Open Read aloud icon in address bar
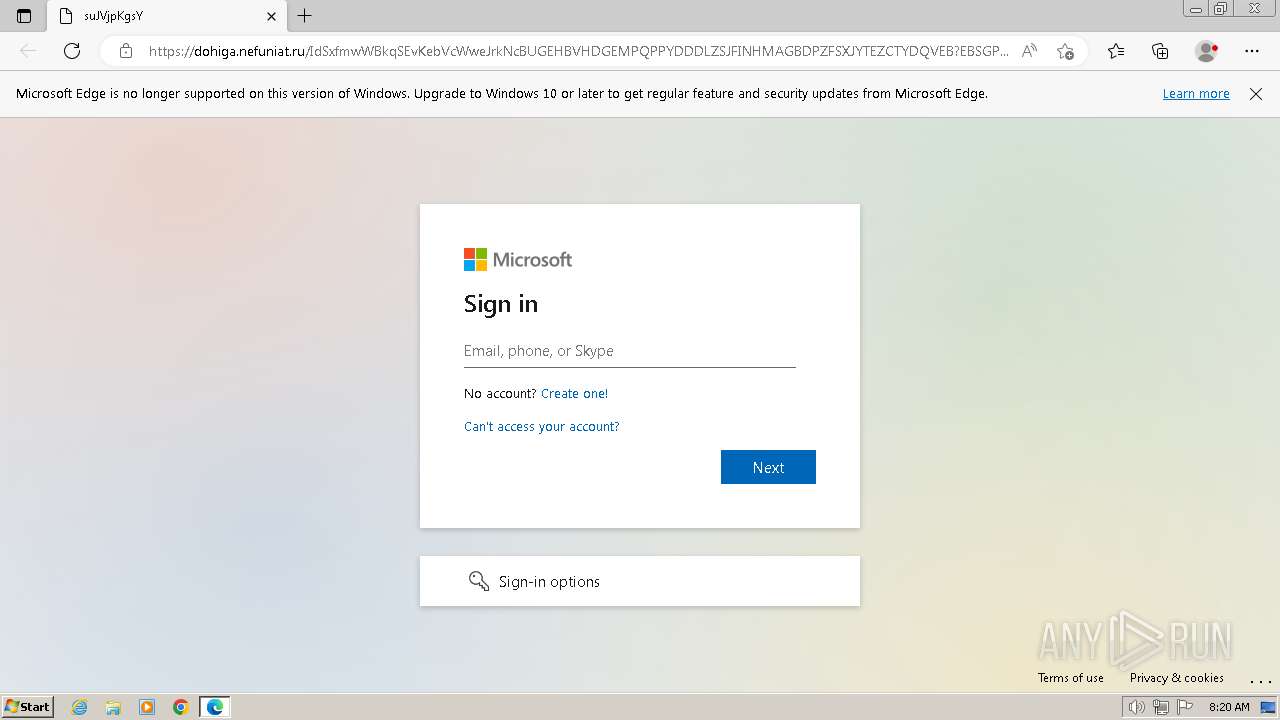This screenshot has height=720, width=1280. 1029,51
